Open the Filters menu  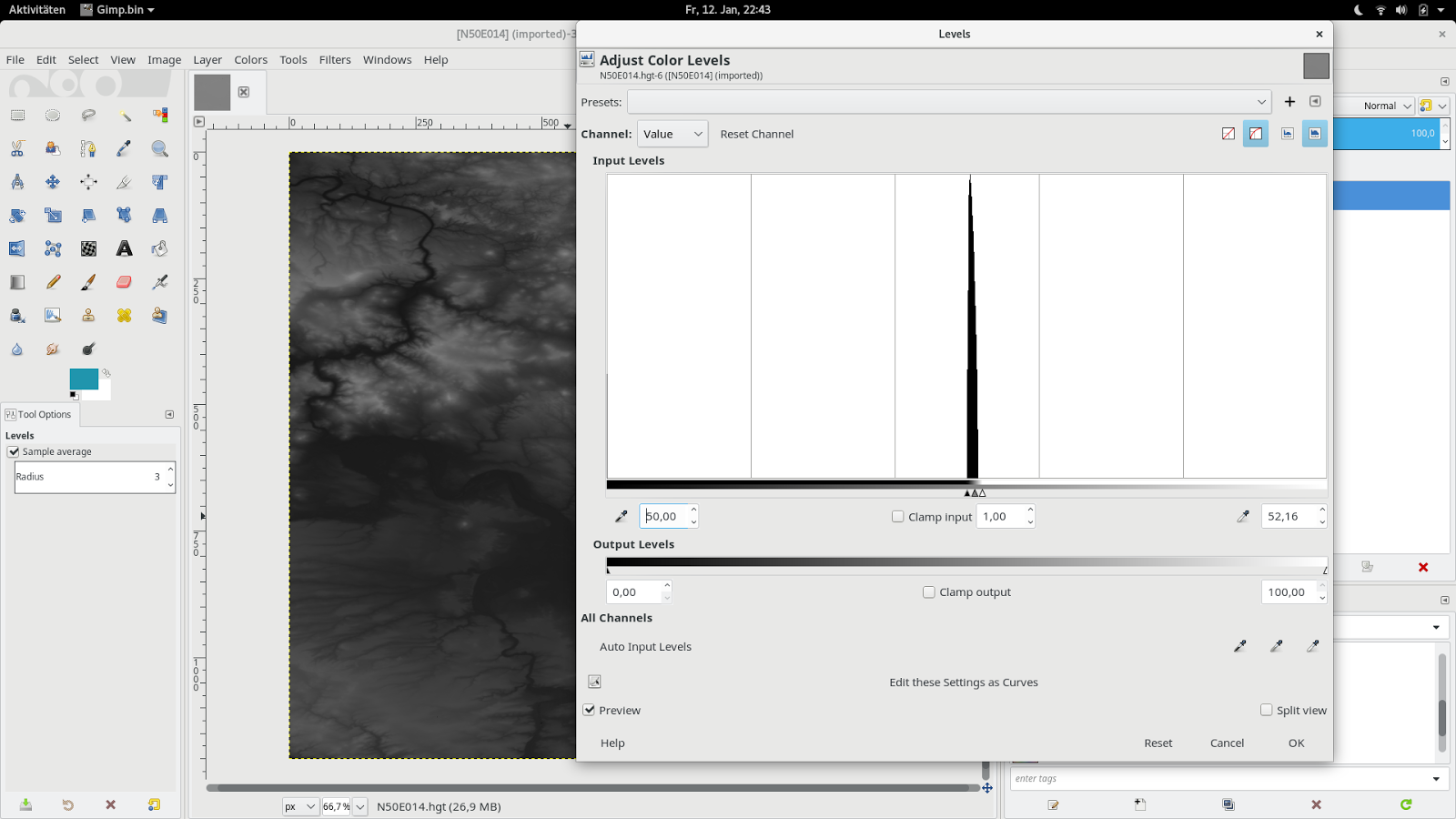(335, 60)
